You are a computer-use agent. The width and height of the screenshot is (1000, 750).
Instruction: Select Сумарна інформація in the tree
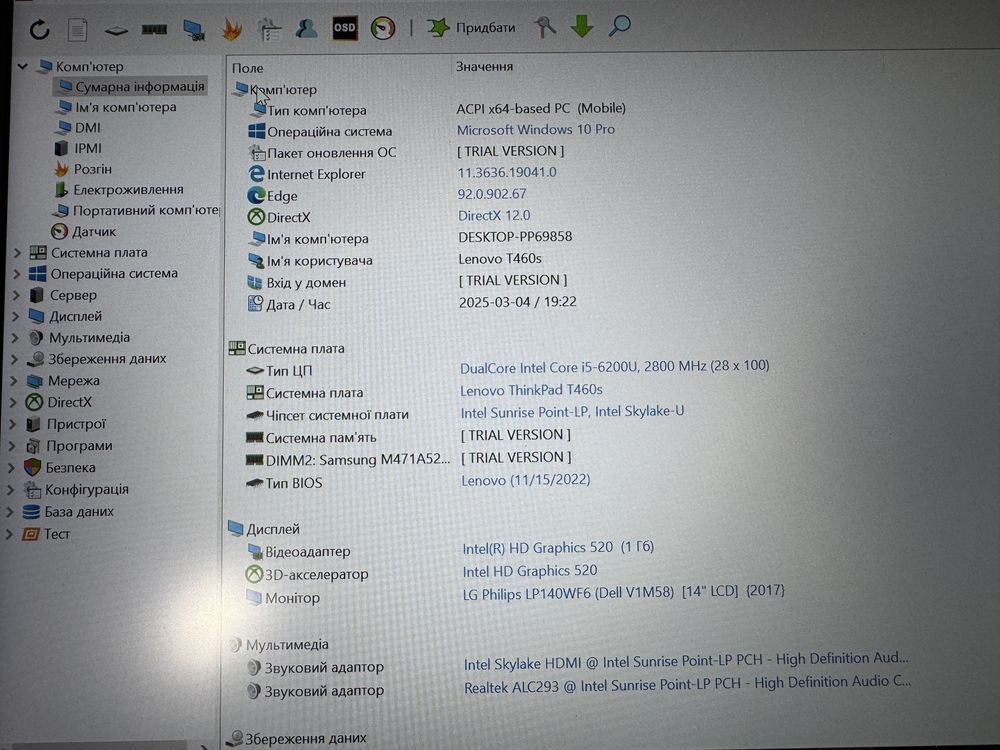pos(131,87)
